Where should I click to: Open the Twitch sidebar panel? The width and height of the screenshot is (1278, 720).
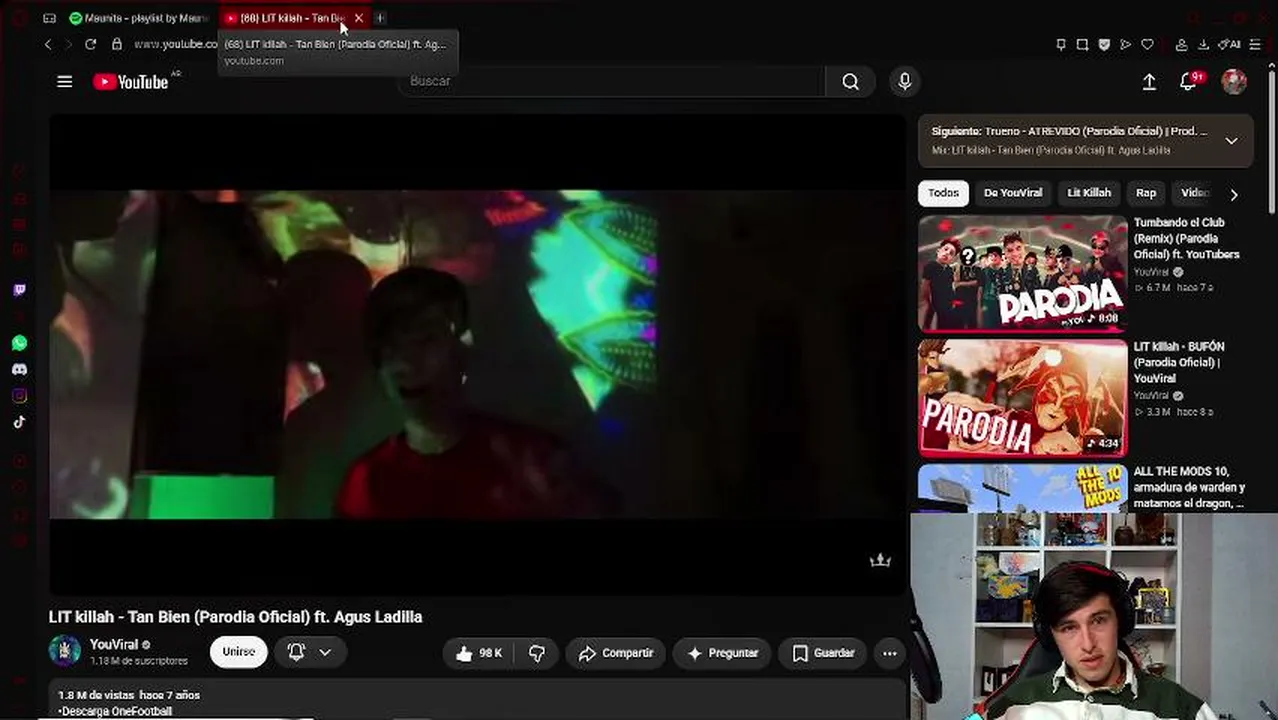pos(19,290)
